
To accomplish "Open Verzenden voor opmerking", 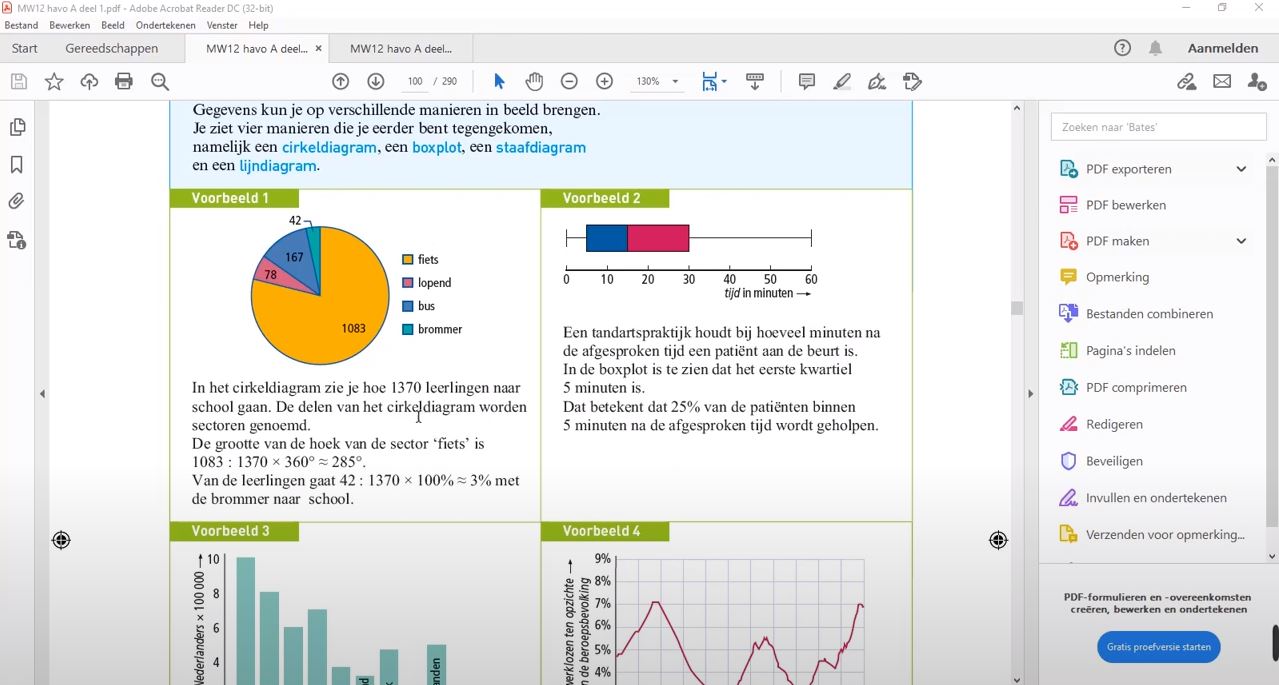I will 1153,535.
